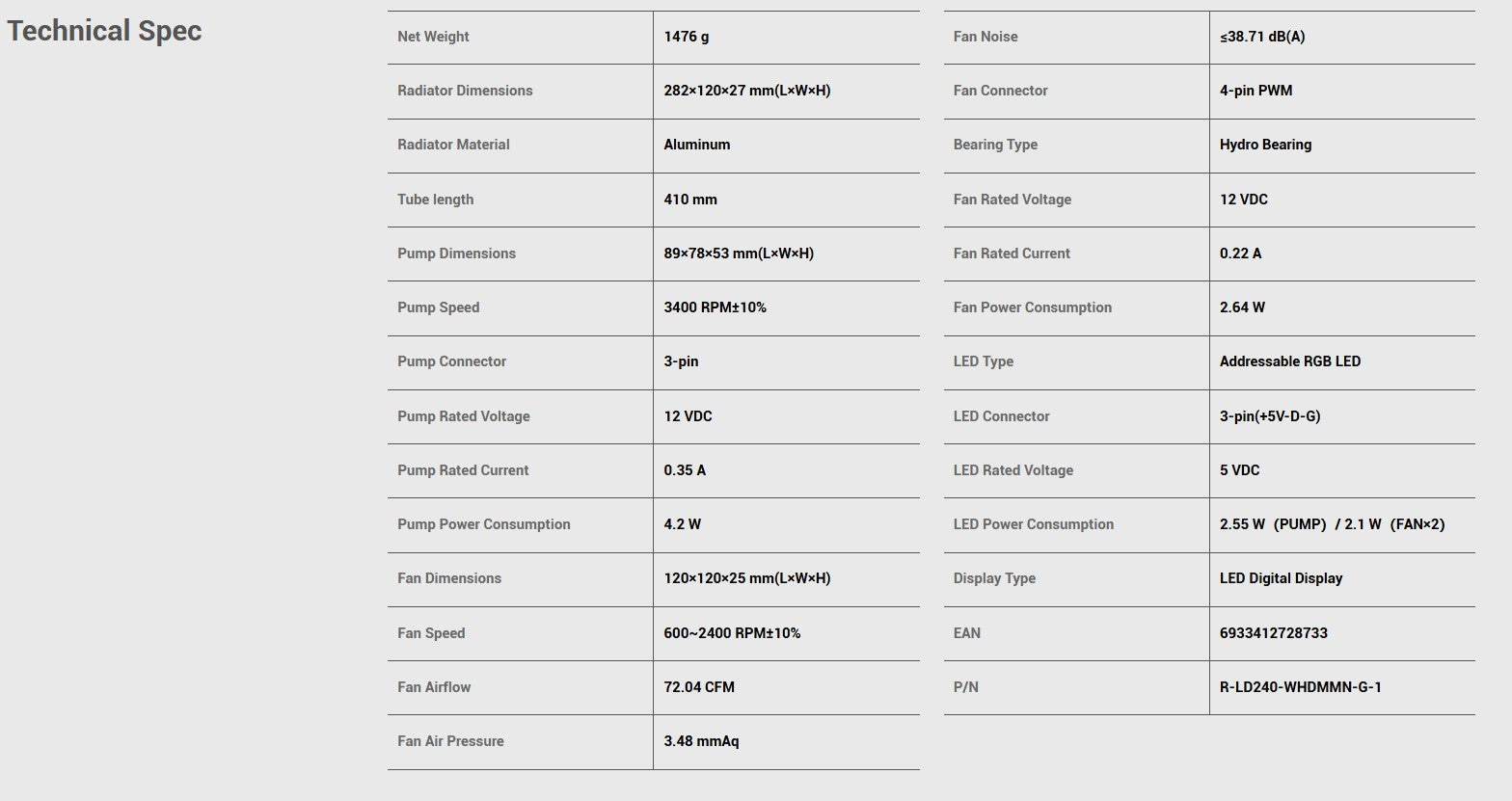Click the Radiator Dimensions label

(x=465, y=91)
